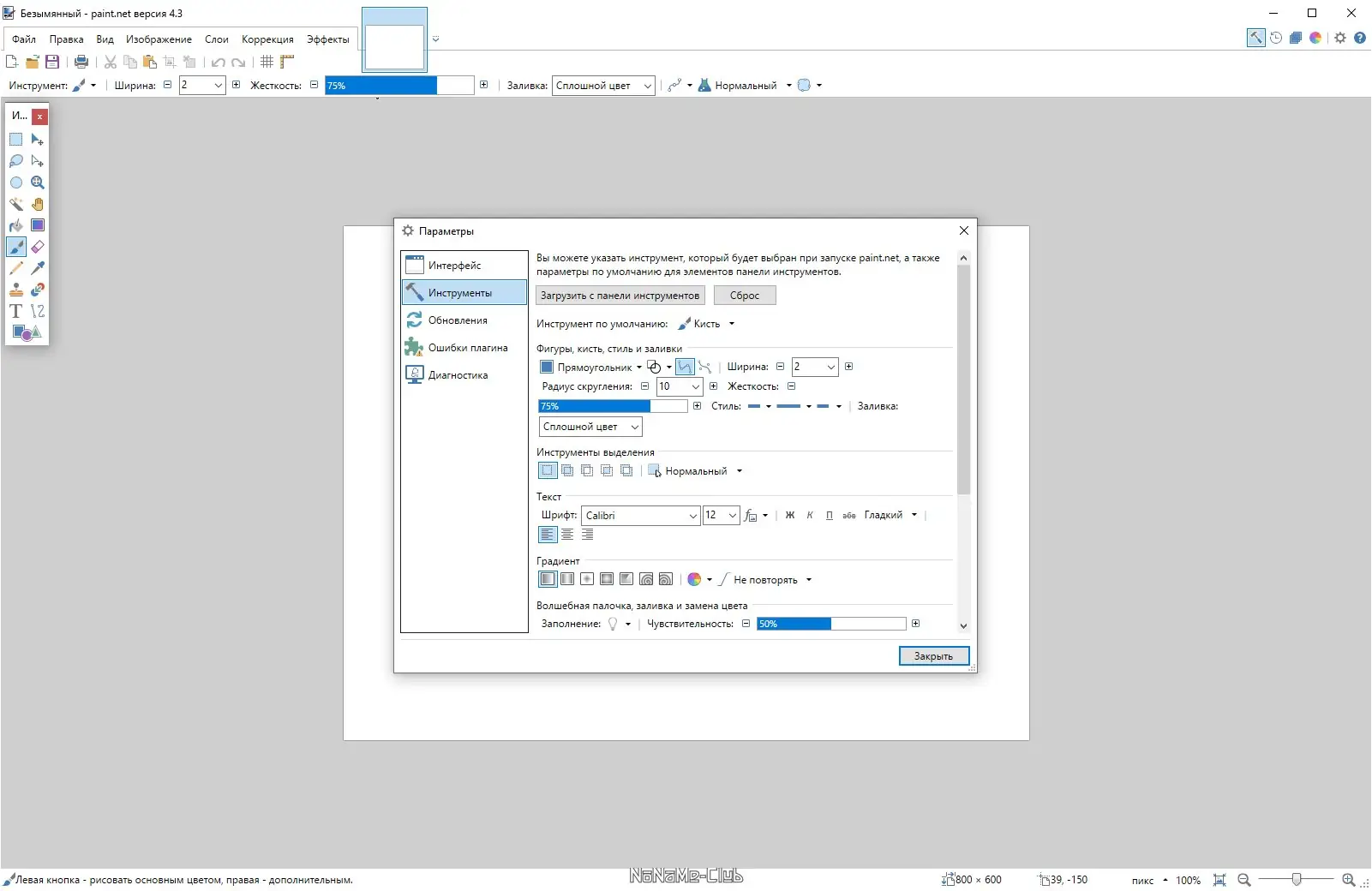Select the Clone Stamp tool
The height and width of the screenshot is (891, 1372).
pos(16,290)
